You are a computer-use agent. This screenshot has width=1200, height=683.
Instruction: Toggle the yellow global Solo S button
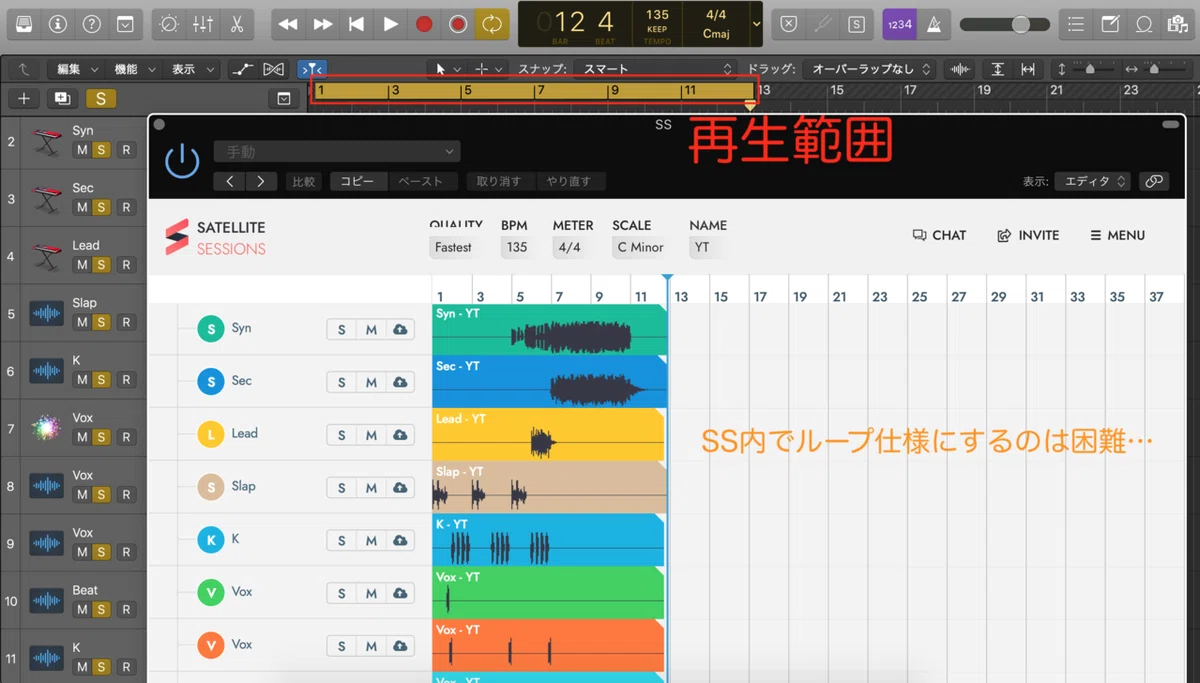tap(100, 98)
